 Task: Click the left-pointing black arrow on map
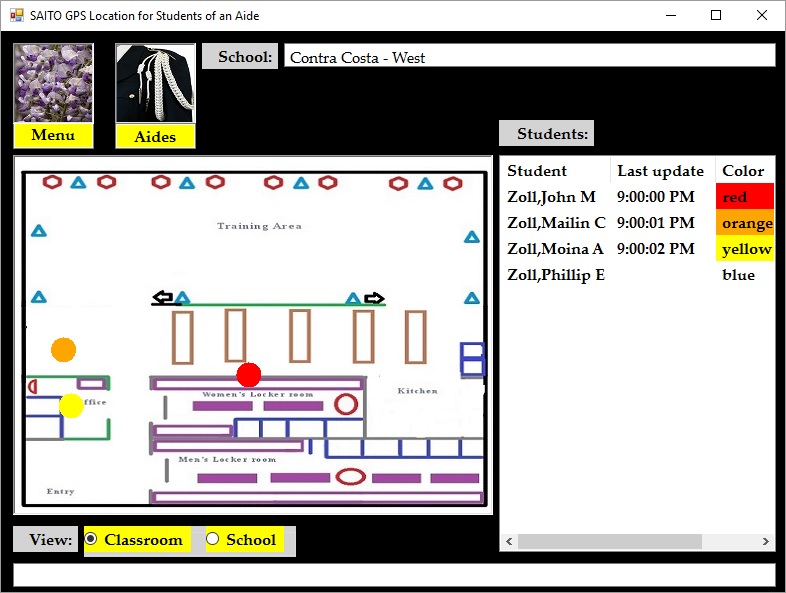[162, 298]
